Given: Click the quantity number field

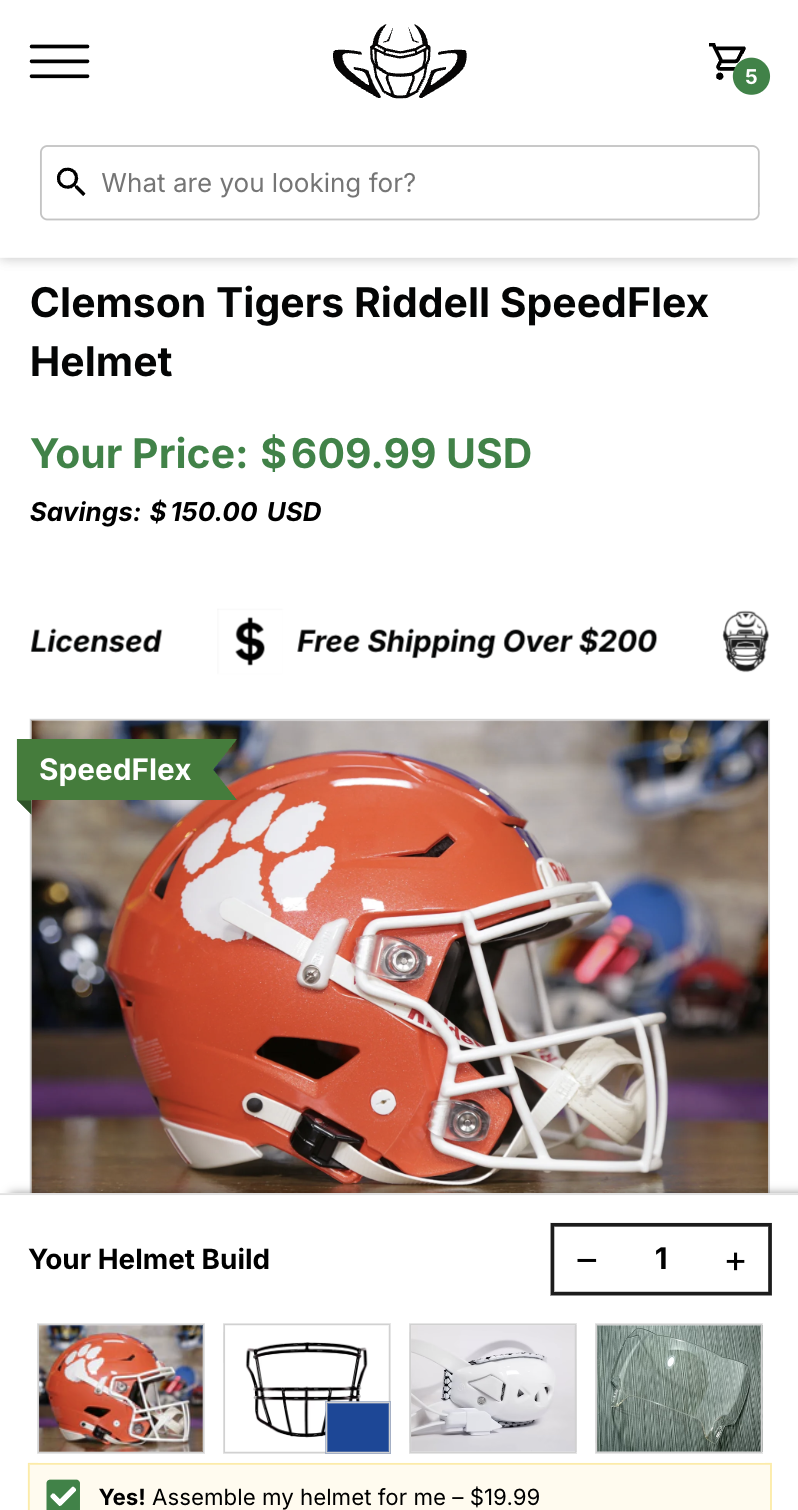Looking at the screenshot, I should pyautogui.click(x=661, y=1259).
